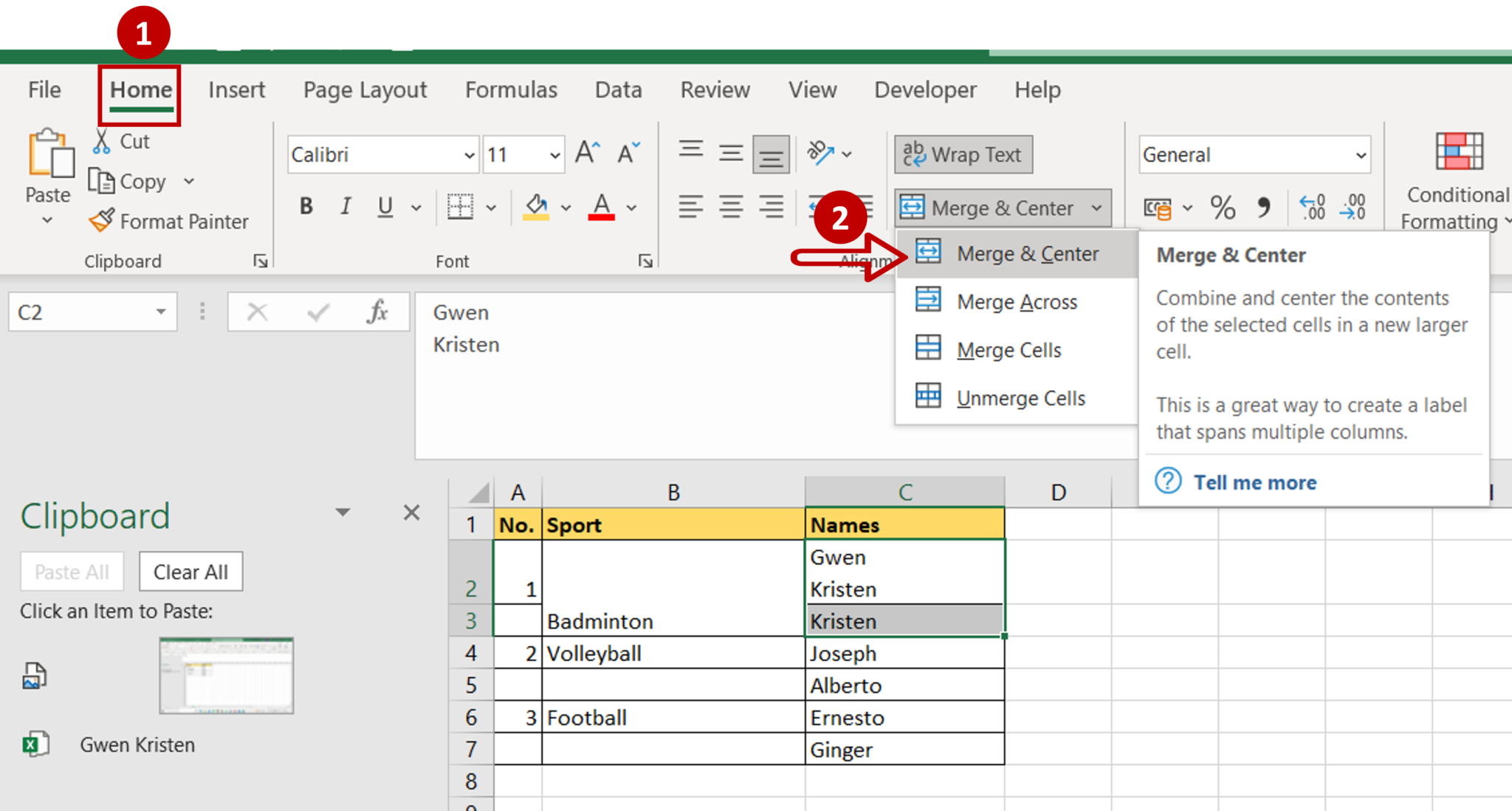Open the font name dropdown
This screenshot has width=1512, height=811.
[x=470, y=154]
